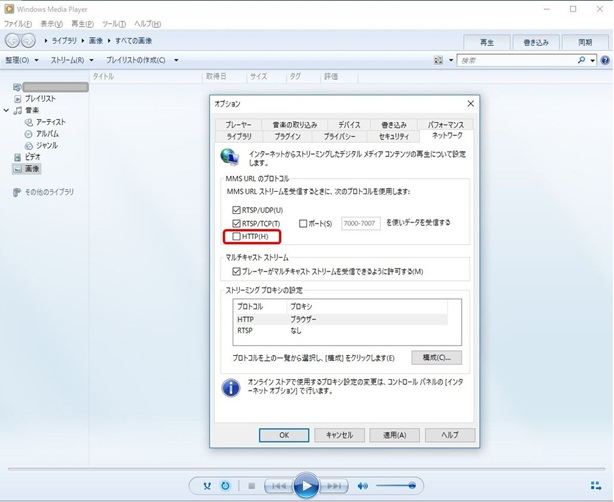The image size is (614, 502).
Task: Click the ヘルプ button in dialog
Action: 450,435
